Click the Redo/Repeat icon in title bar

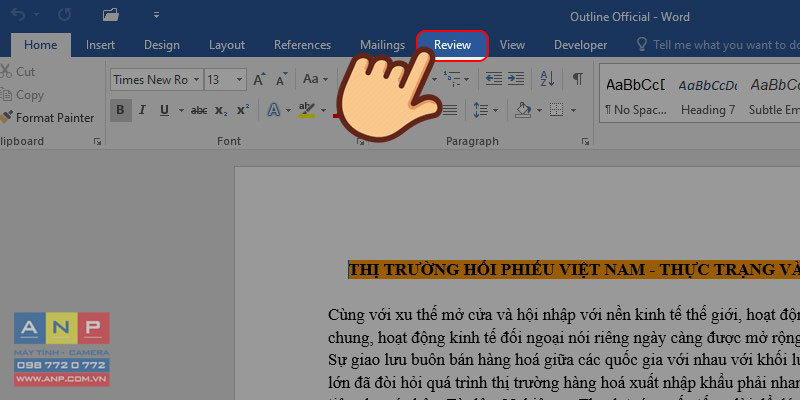tap(64, 15)
